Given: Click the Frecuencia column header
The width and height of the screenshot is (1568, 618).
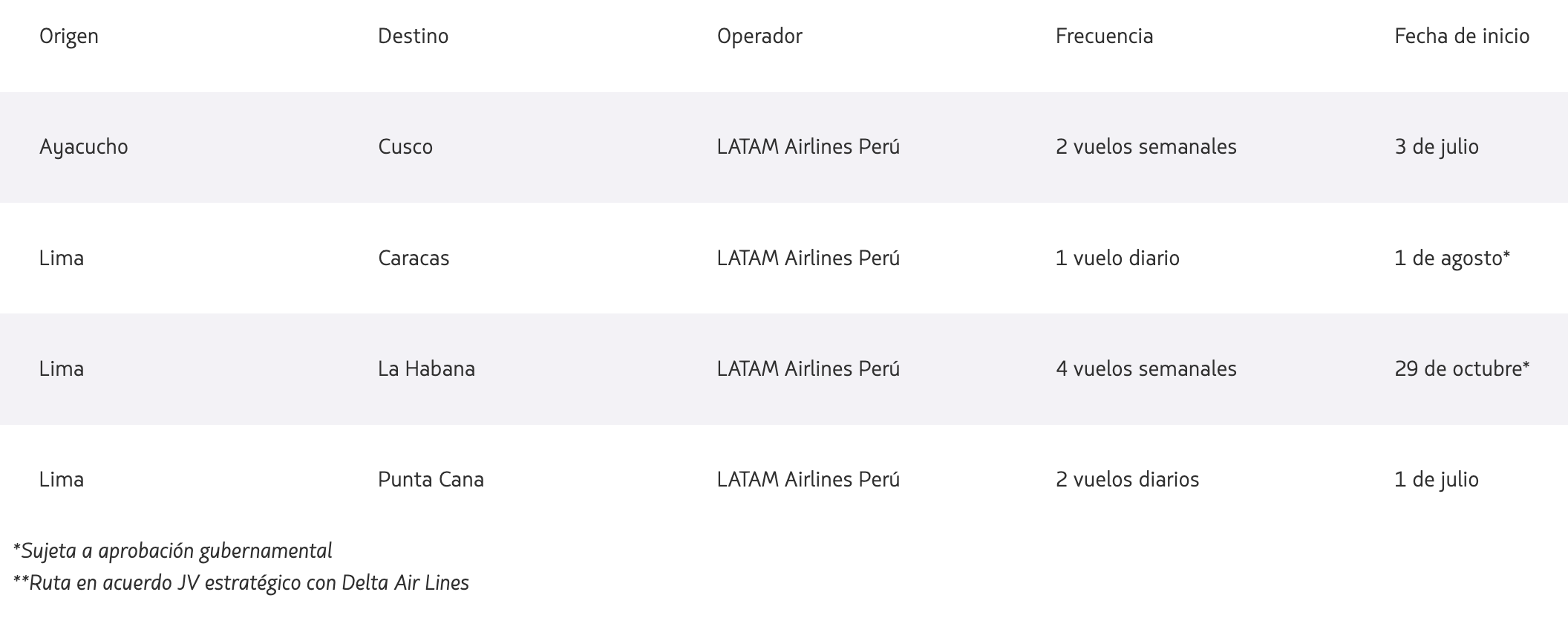Looking at the screenshot, I should (x=1104, y=36).
